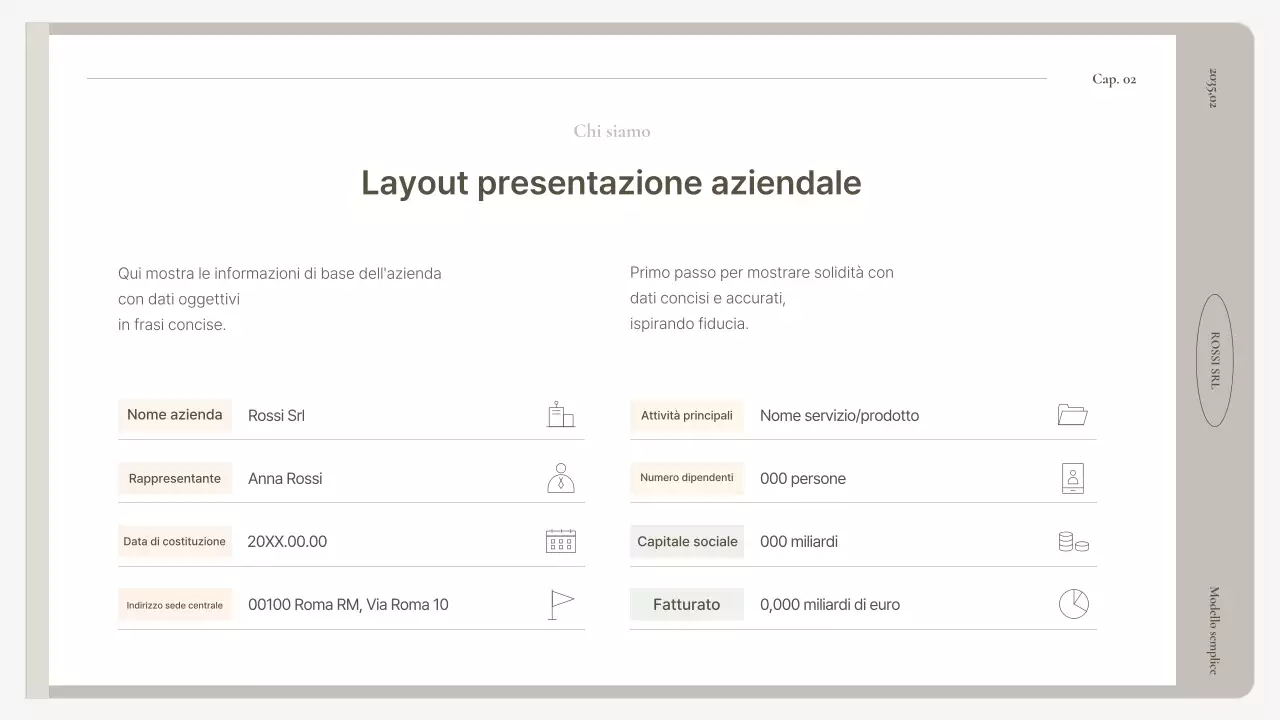Image resolution: width=1280 pixels, height=720 pixels.
Task: Select the pie chart icon on the Fatturato row
Action: (1073, 603)
